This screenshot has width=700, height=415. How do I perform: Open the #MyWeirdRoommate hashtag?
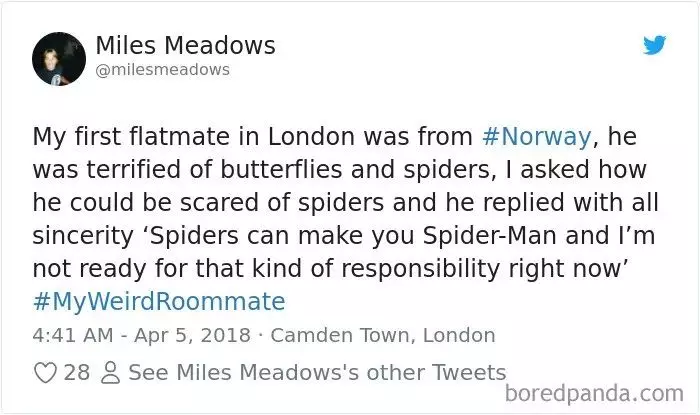pyautogui.click(x=159, y=301)
